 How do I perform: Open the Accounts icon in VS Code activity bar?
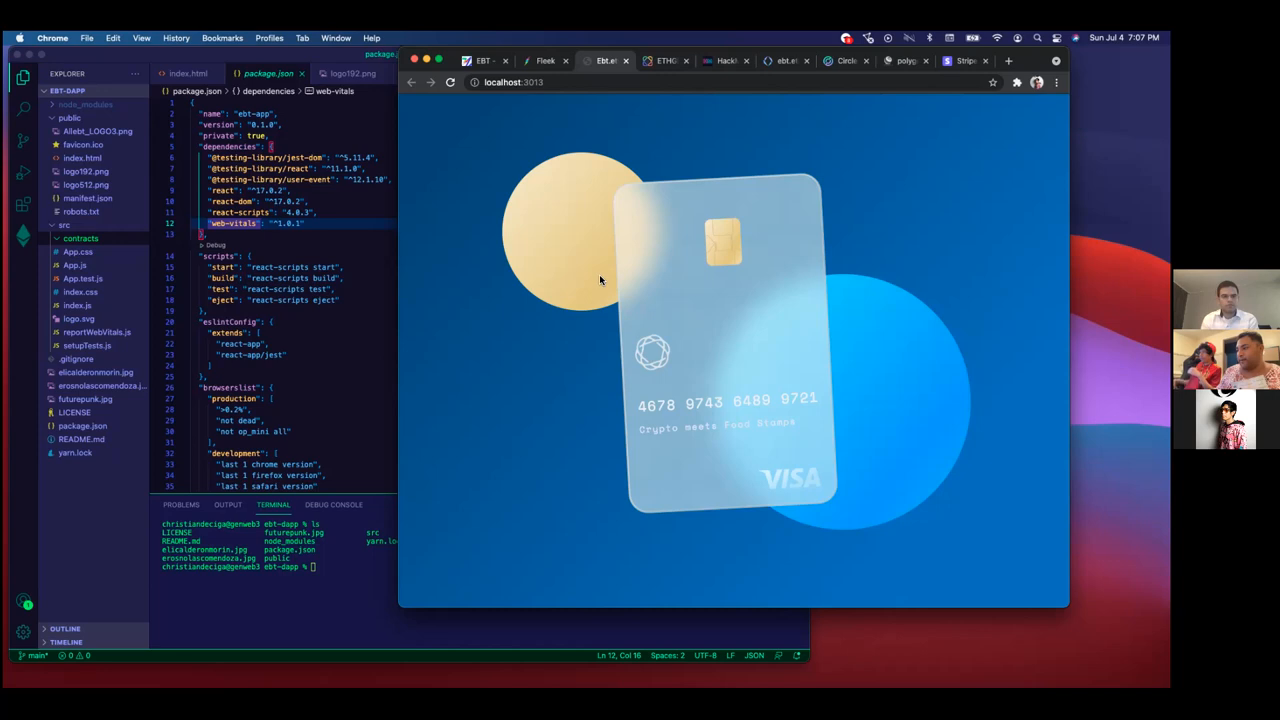coord(23,602)
